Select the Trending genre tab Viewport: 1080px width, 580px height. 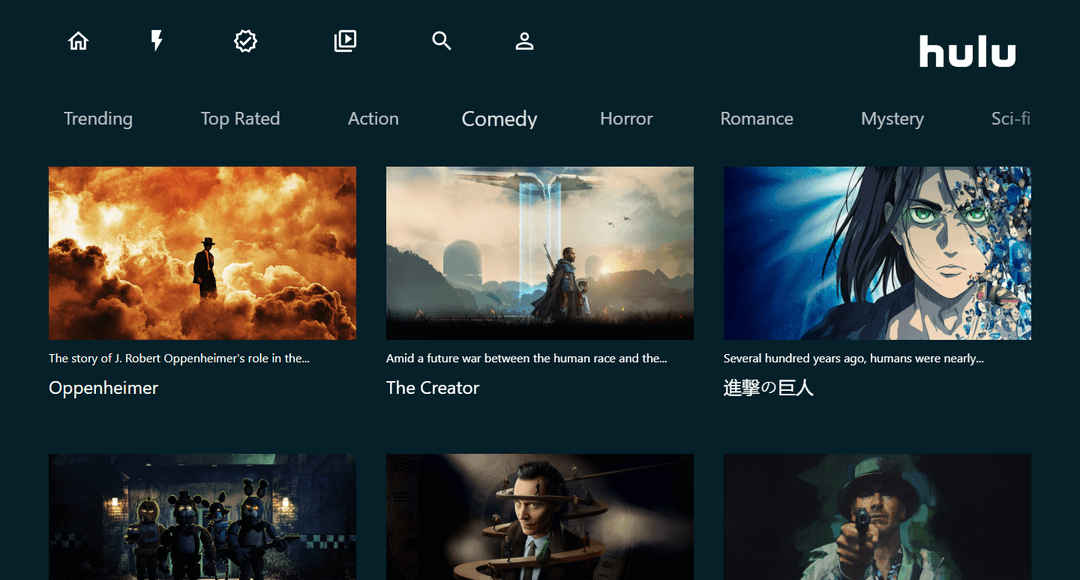[98, 119]
